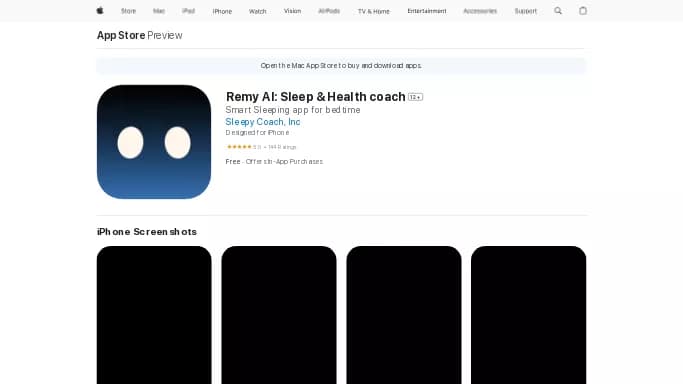The image size is (683, 384).
Task: Click Free - Offers In-App Purchases text
Action: [274, 162]
